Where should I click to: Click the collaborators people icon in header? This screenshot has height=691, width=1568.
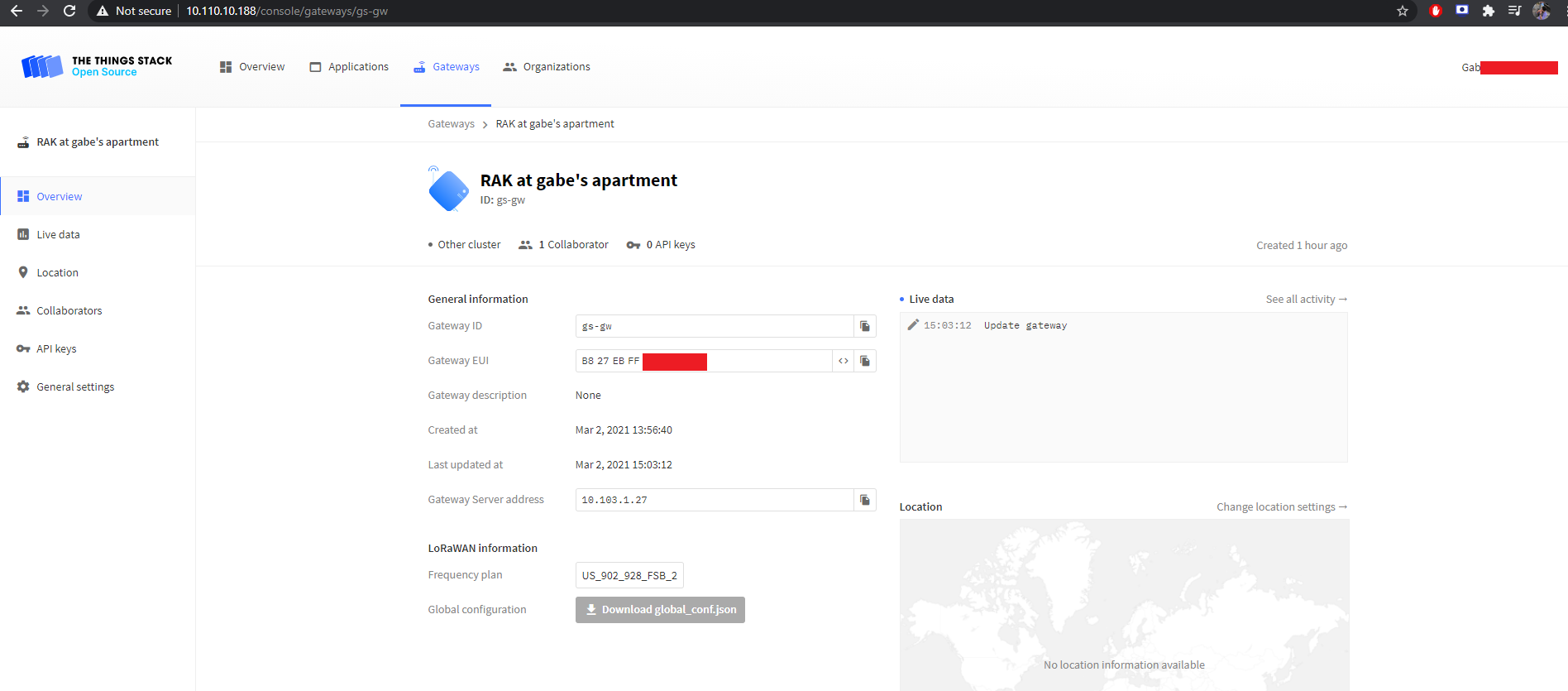pyautogui.click(x=525, y=245)
